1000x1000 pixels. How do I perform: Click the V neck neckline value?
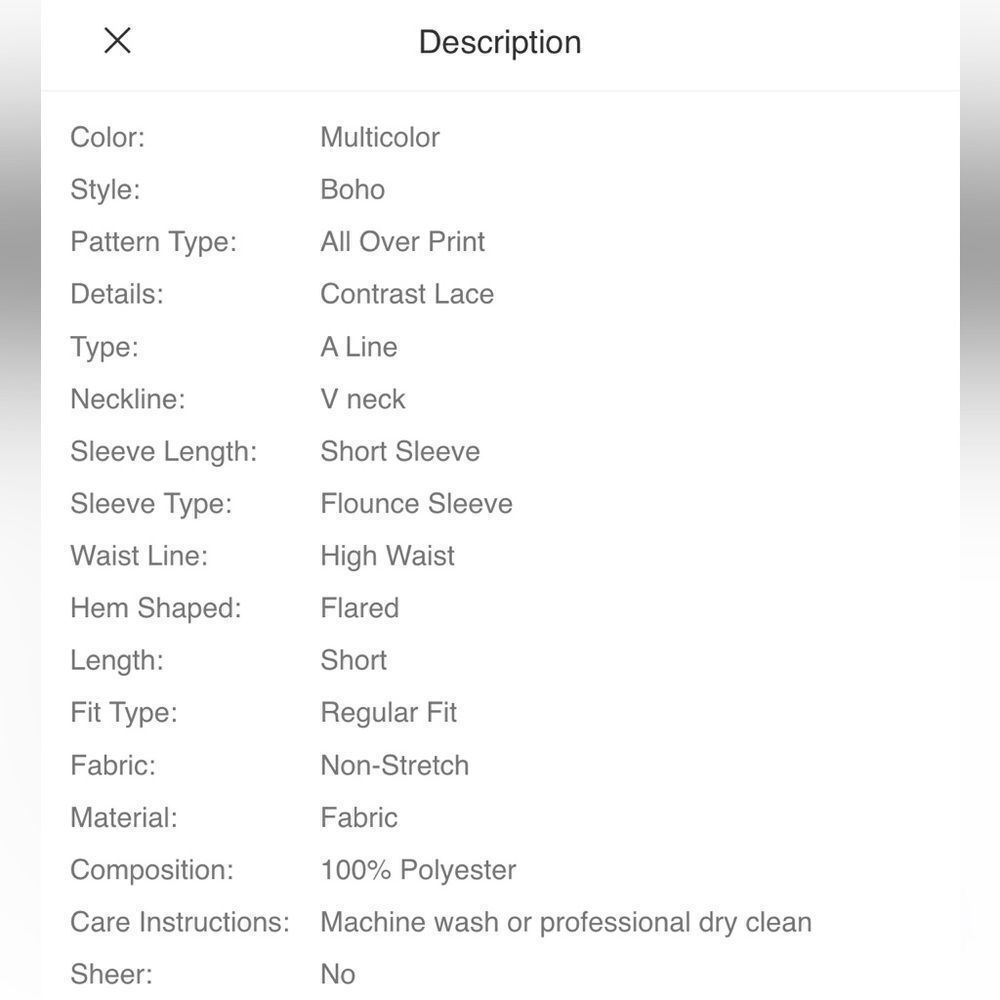363,399
